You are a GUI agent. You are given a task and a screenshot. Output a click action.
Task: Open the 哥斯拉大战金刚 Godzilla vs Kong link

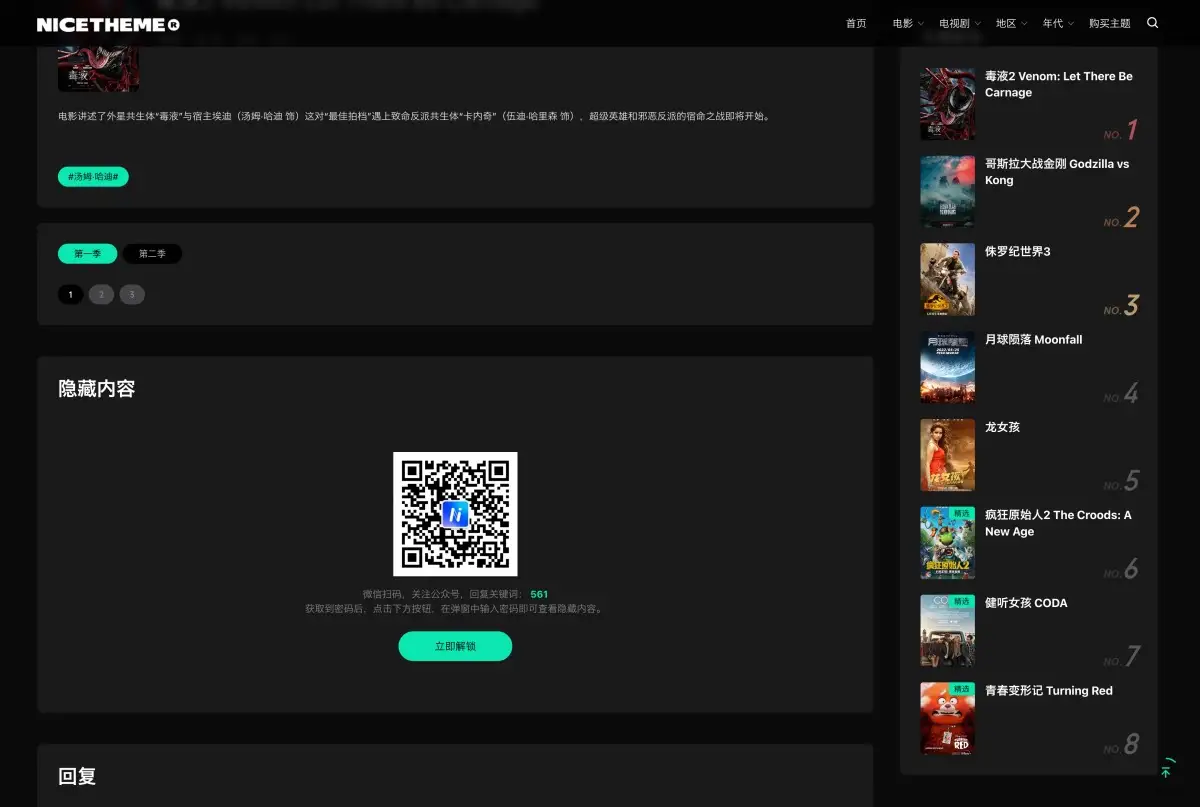click(1056, 171)
